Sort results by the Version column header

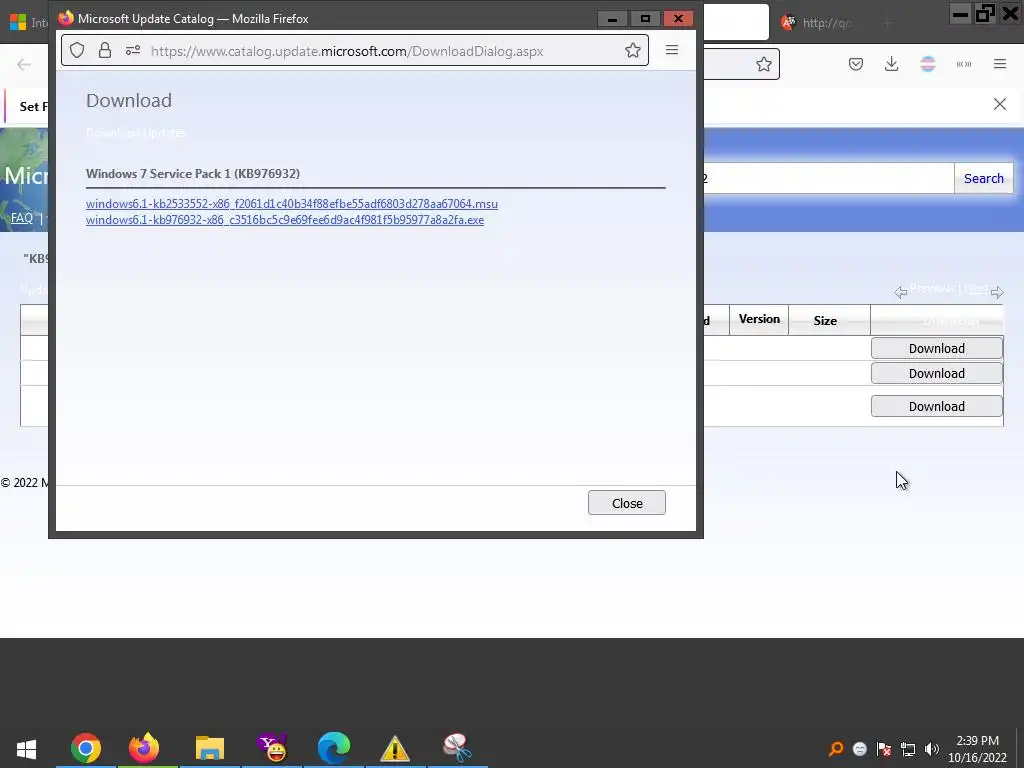759,319
